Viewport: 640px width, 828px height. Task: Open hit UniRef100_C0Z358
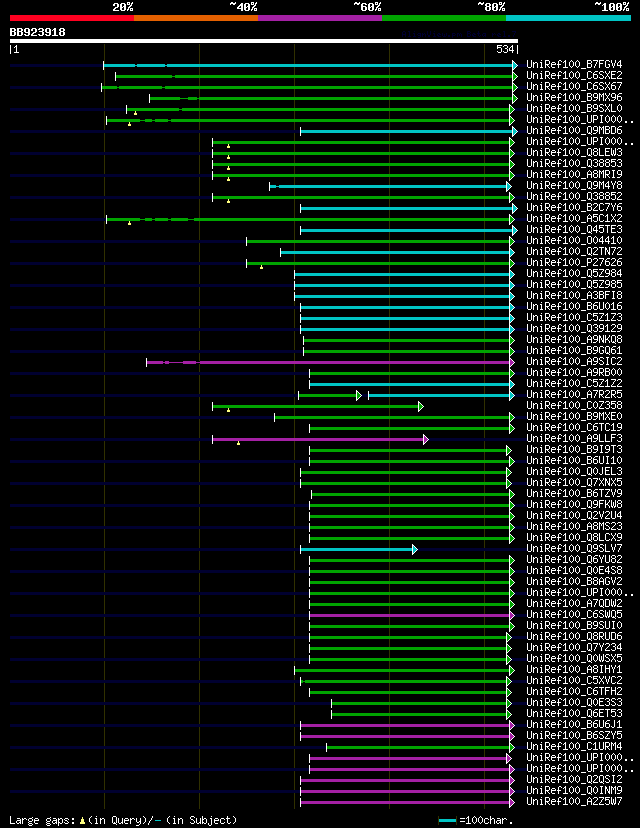tap(574, 406)
